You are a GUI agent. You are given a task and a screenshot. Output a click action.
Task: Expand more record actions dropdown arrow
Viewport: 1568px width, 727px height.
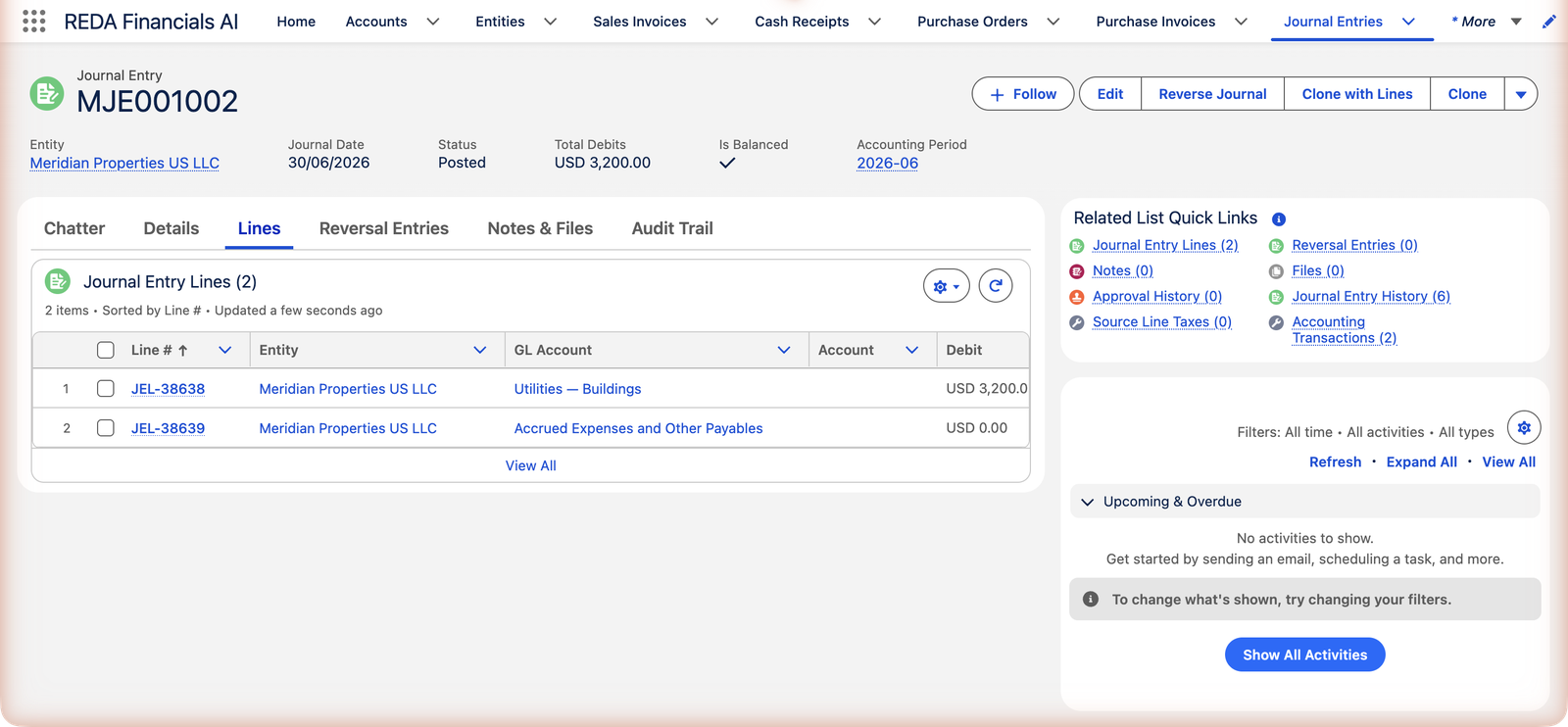tap(1521, 94)
